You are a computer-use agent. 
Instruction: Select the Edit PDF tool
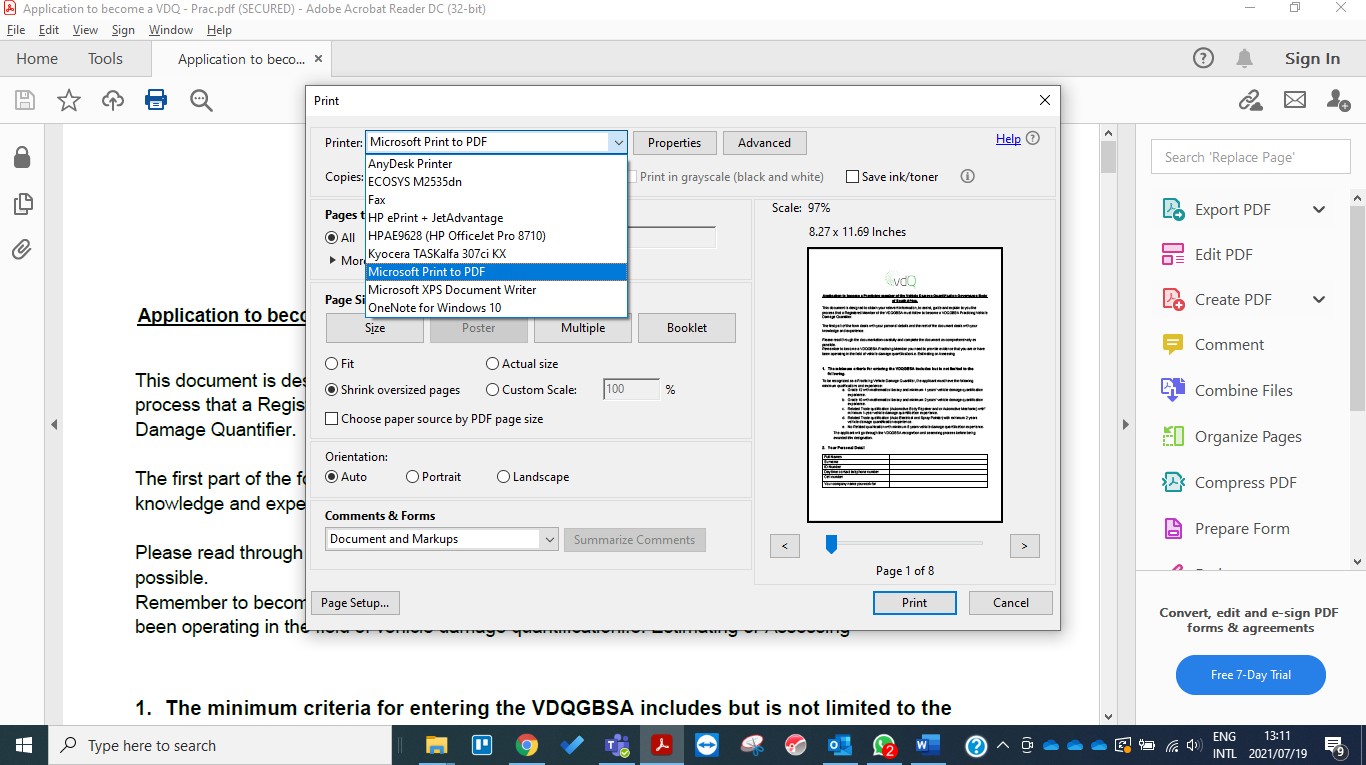1223,255
